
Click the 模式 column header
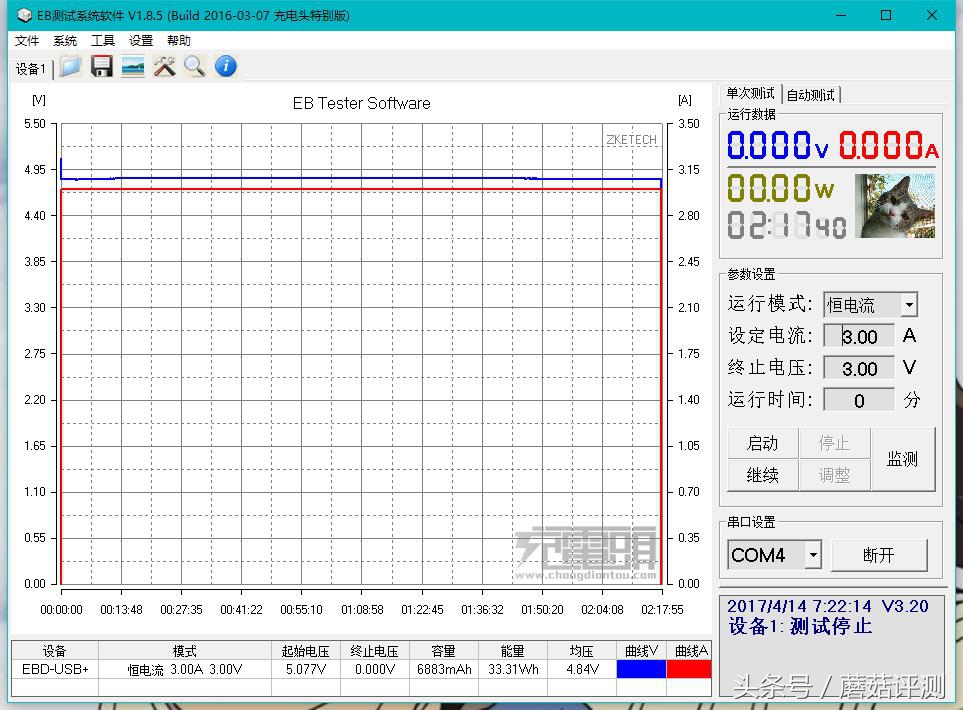tap(185, 651)
